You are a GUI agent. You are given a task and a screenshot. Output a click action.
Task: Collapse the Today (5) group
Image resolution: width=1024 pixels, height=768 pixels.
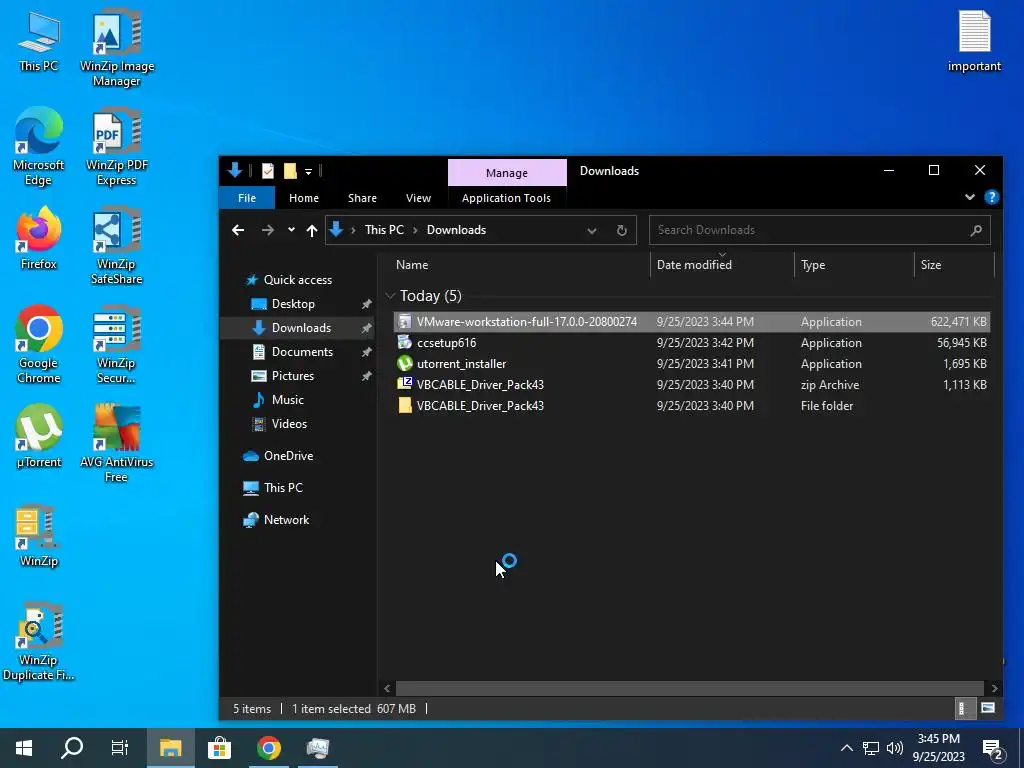tap(390, 296)
